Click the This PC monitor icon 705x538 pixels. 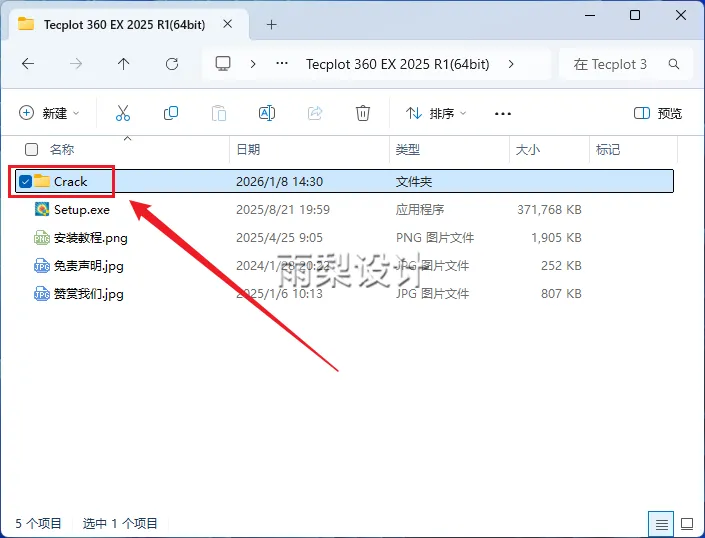click(223, 64)
